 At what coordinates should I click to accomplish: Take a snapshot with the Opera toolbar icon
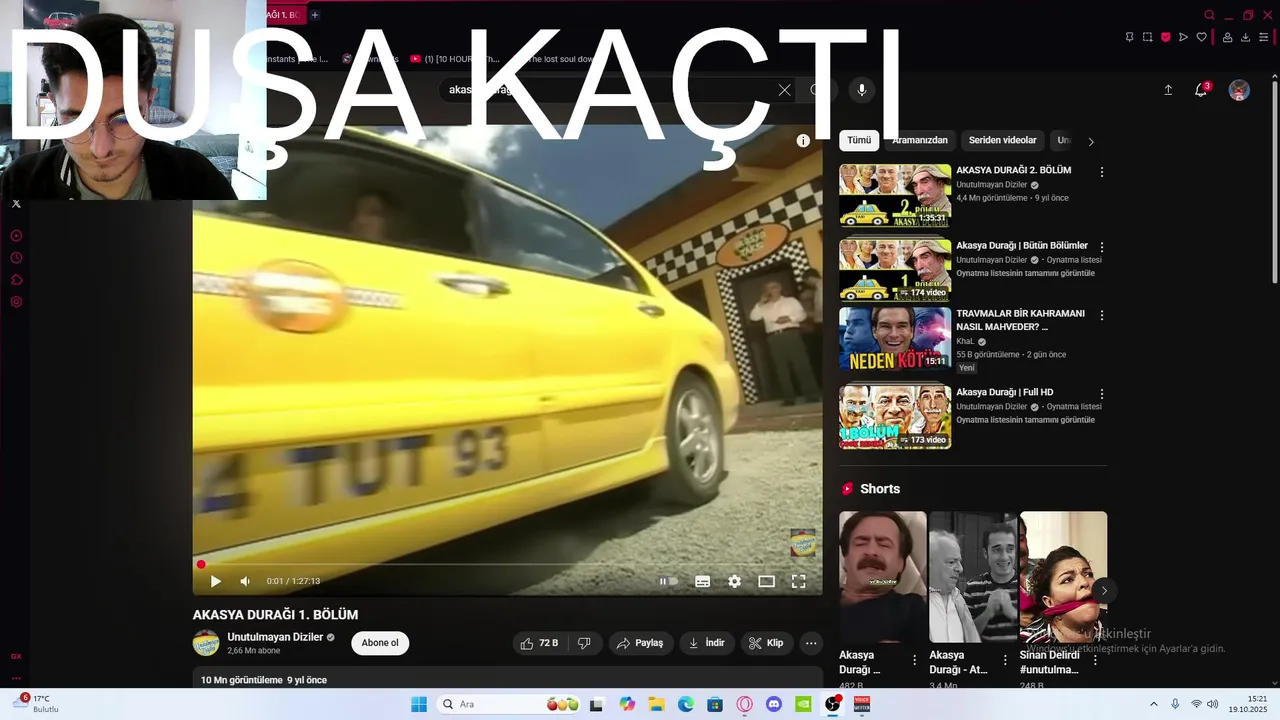coord(1147,37)
